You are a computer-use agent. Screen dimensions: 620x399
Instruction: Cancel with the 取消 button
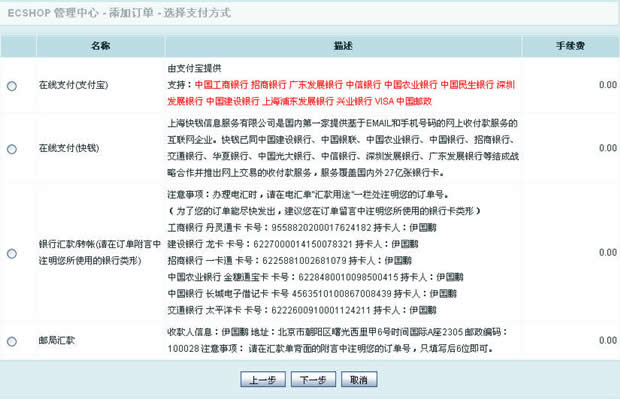point(359,380)
